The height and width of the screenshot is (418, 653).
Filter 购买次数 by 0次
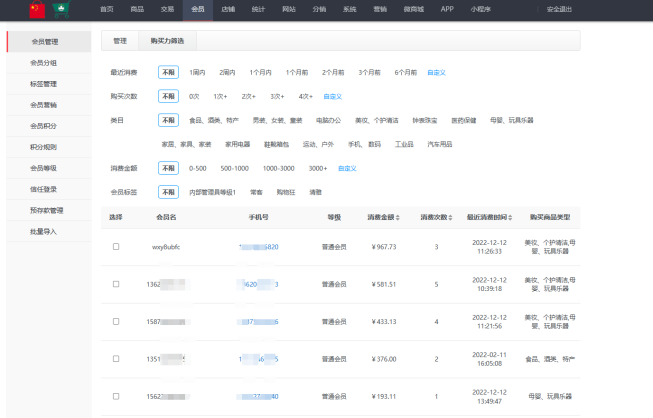(194, 96)
